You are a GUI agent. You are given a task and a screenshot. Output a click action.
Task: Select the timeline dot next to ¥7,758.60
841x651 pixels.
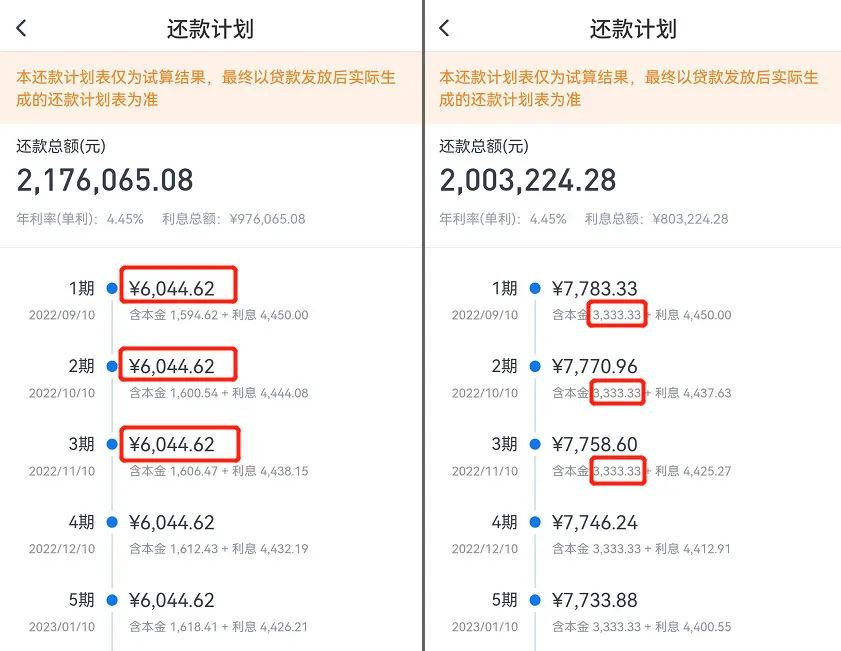tap(535, 445)
